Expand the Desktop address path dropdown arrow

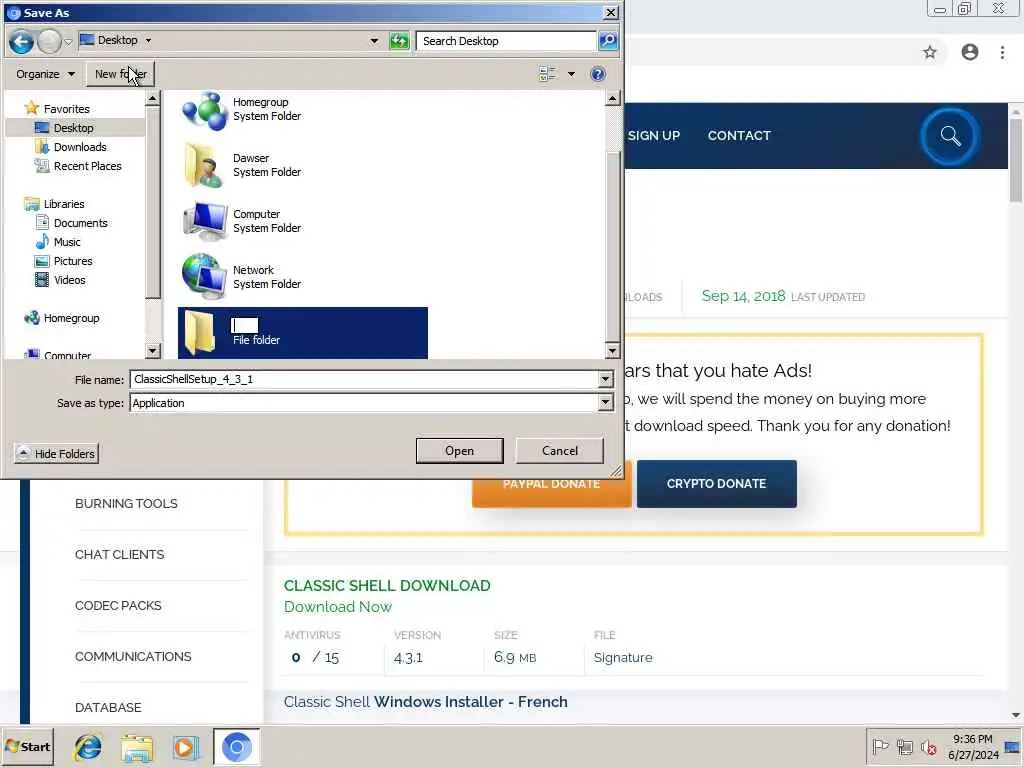[148, 40]
